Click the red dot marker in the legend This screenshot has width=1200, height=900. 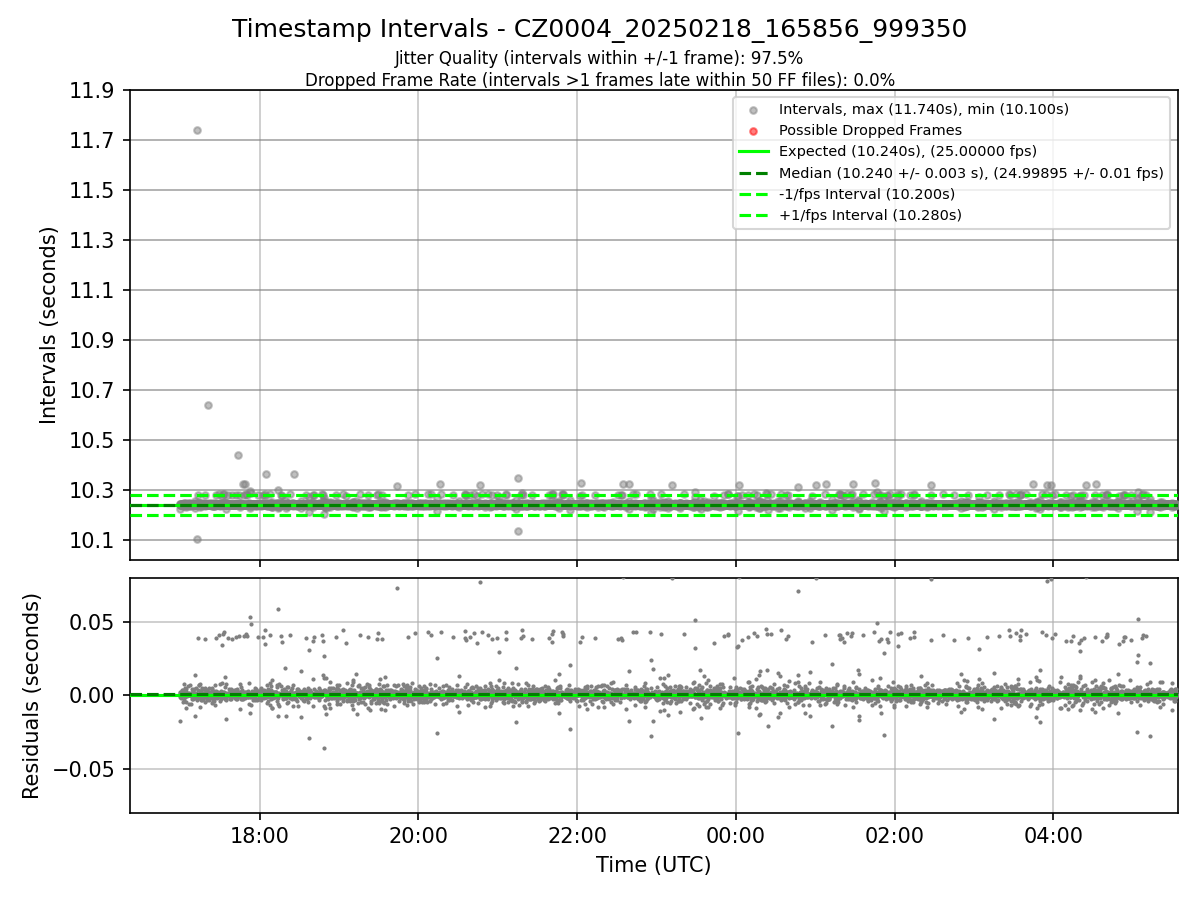point(754,131)
